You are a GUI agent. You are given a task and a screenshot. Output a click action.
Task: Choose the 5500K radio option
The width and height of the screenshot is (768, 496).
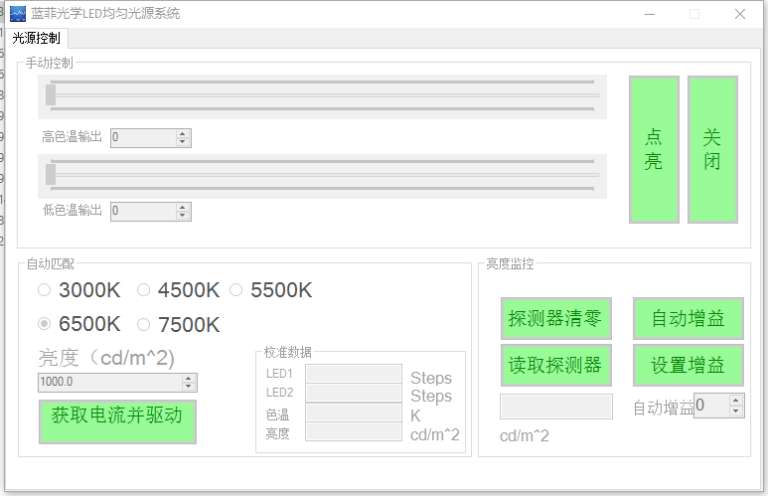click(236, 290)
